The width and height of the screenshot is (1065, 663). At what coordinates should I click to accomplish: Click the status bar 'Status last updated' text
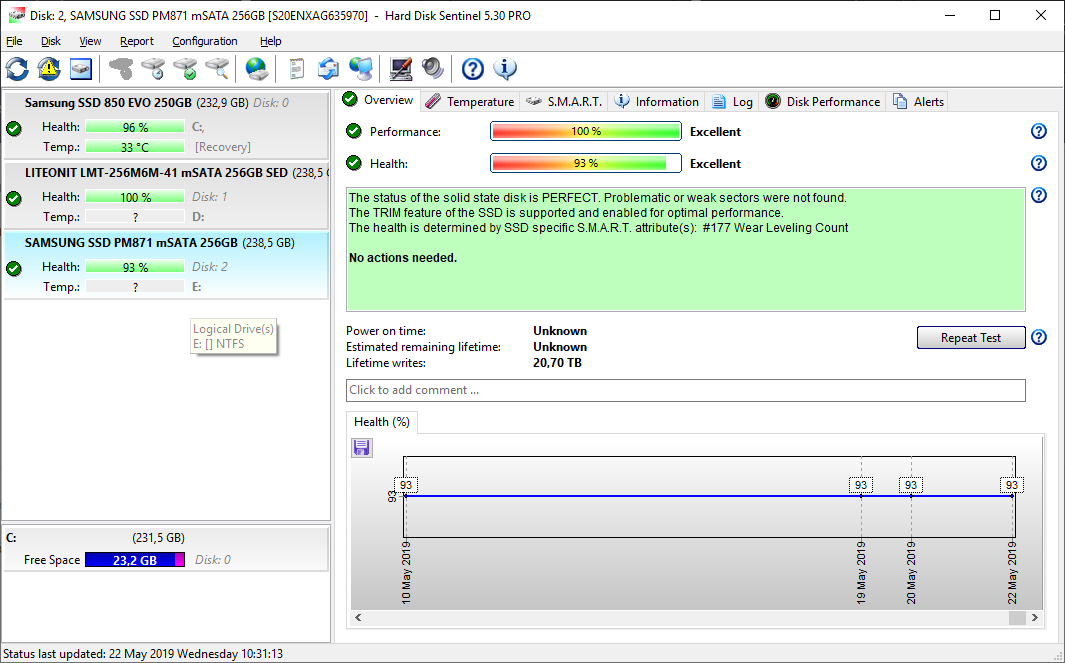tap(143, 653)
